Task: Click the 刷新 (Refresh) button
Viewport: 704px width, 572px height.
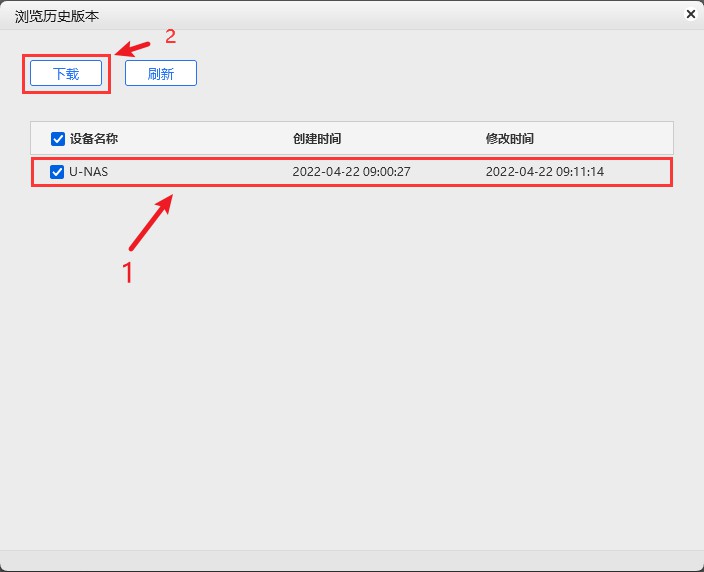Action: point(160,74)
